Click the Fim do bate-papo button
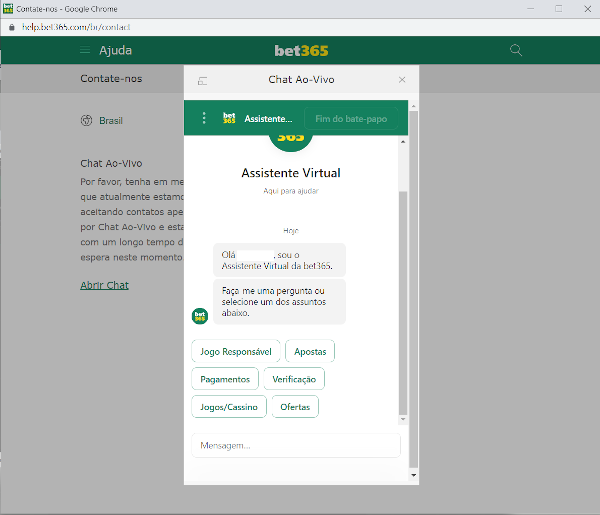600x515 pixels. pyautogui.click(x=351, y=119)
